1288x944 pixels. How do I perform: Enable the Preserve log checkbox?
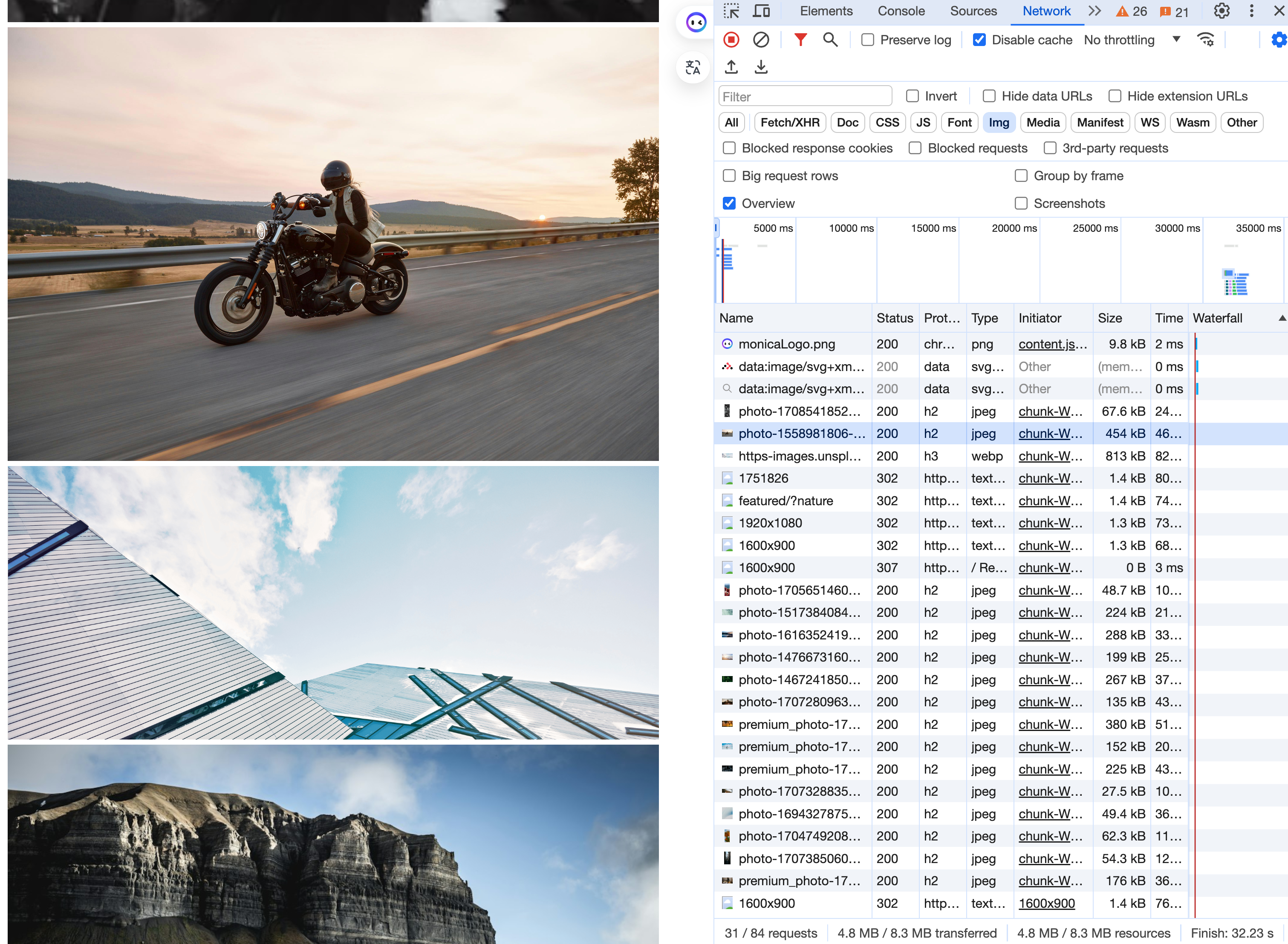[868, 40]
